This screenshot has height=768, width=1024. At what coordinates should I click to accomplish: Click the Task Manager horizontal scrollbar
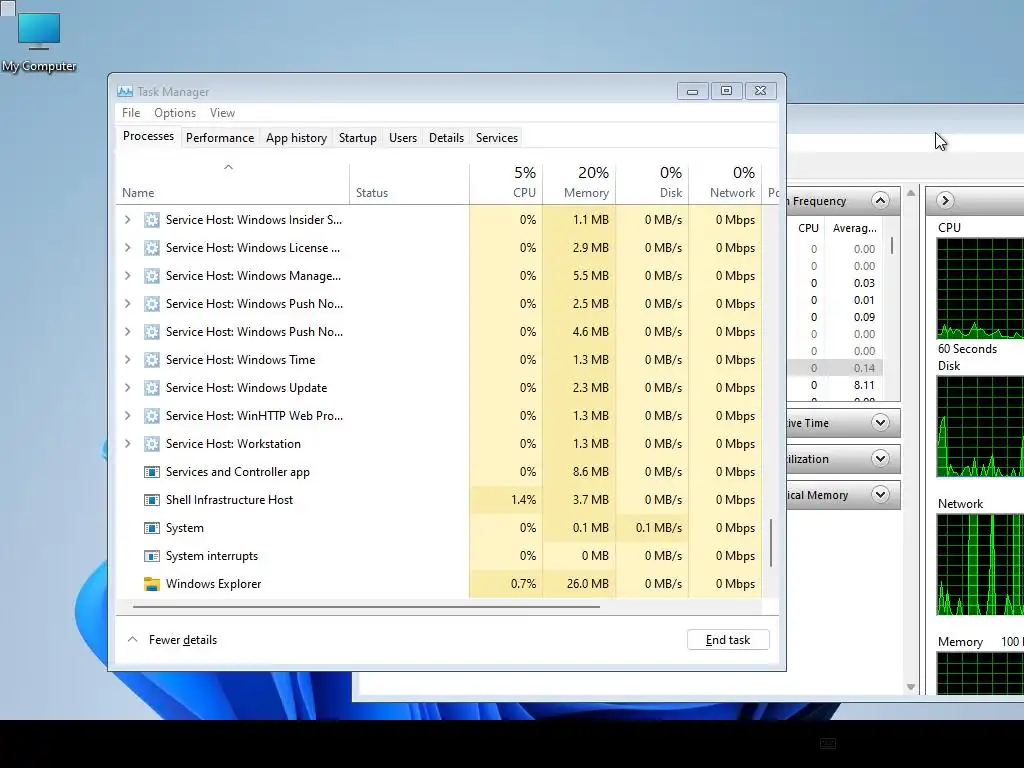pyautogui.click(x=366, y=607)
